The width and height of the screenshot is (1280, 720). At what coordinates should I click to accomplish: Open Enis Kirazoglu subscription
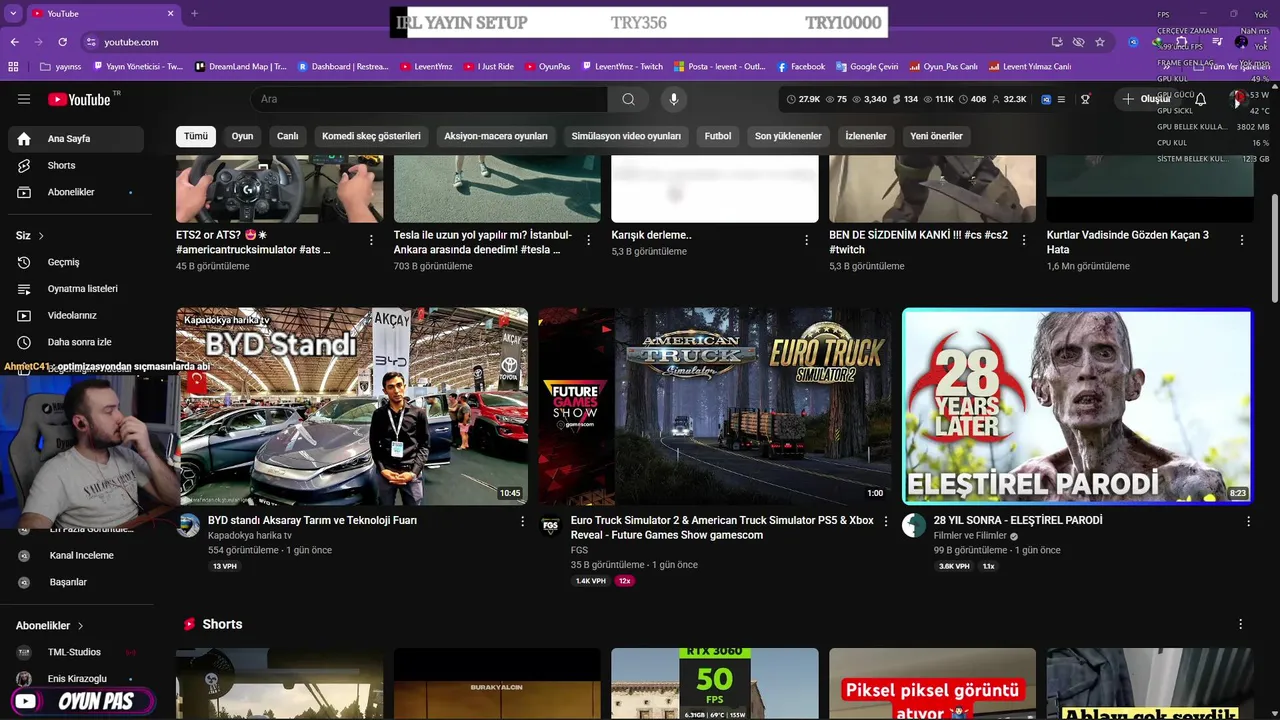point(76,679)
